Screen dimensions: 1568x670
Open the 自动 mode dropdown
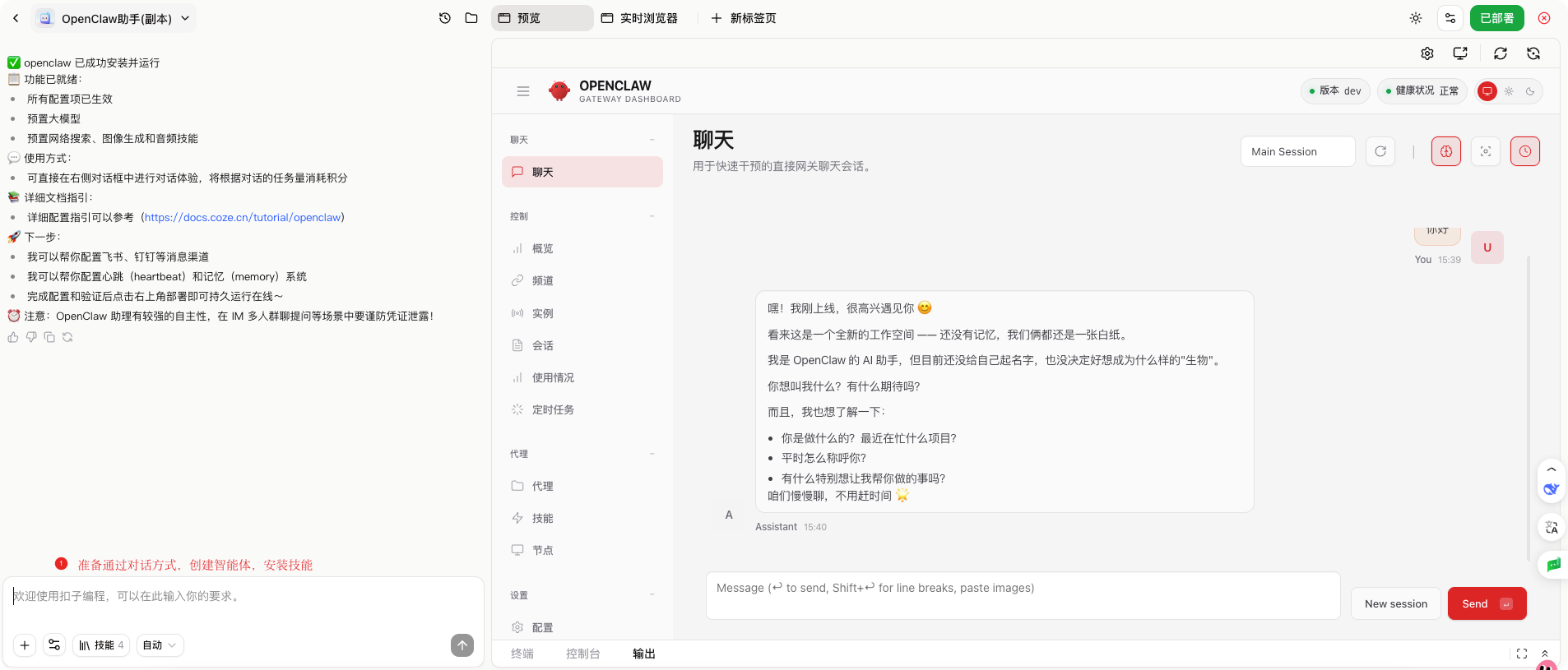pos(160,645)
